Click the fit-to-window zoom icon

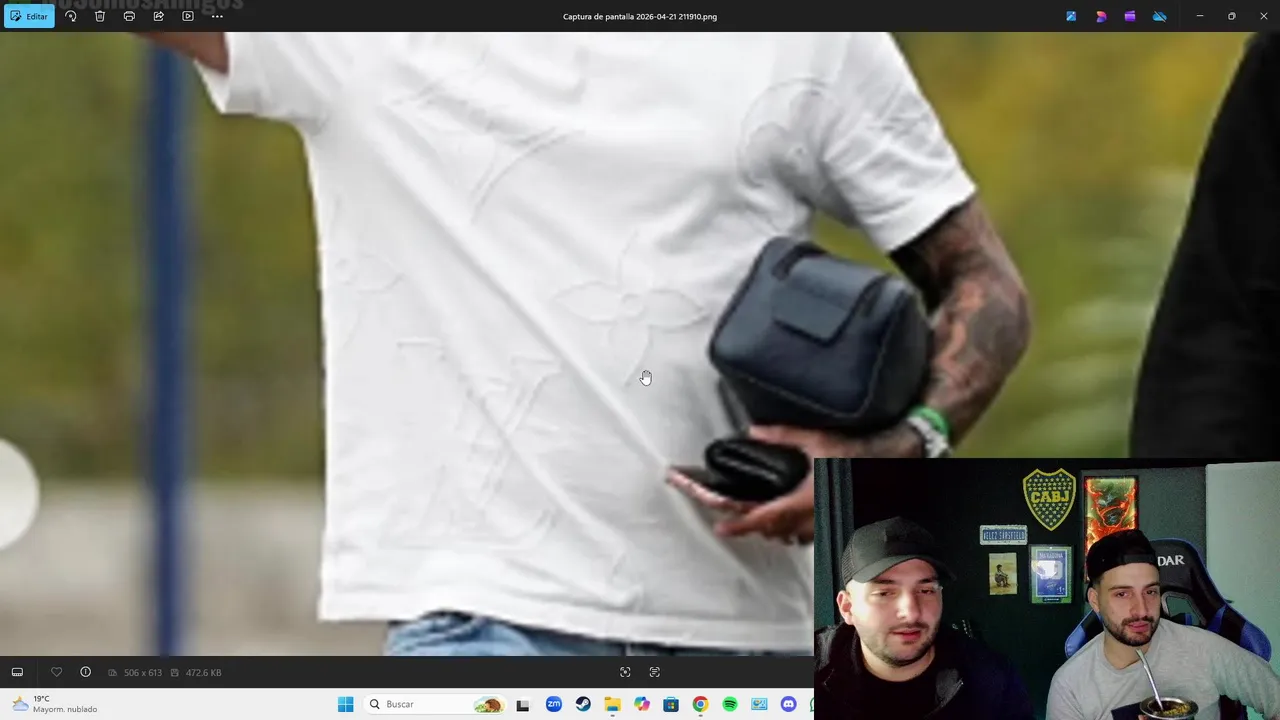[625, 672]
